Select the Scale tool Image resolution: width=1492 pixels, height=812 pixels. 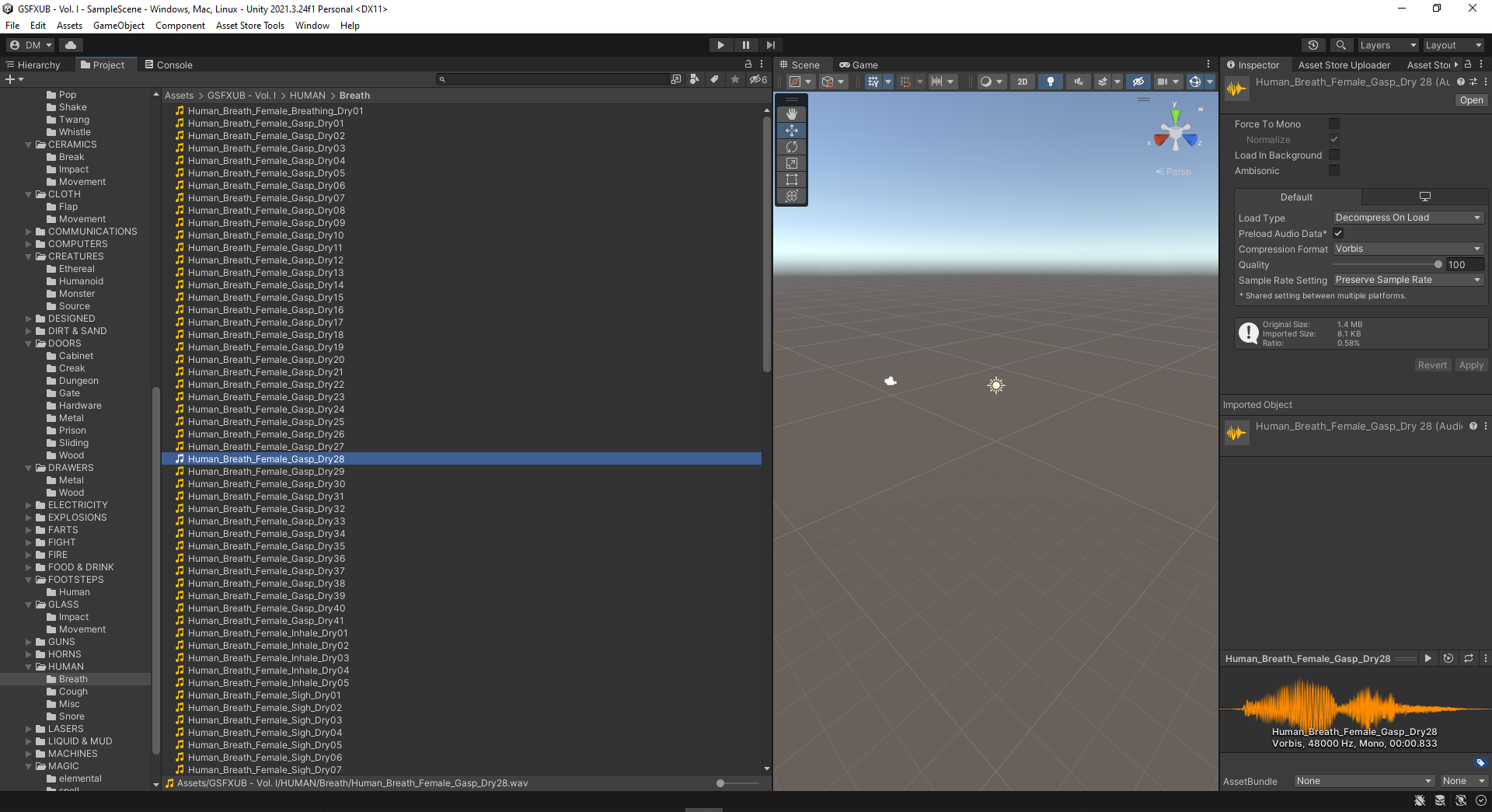792,163
